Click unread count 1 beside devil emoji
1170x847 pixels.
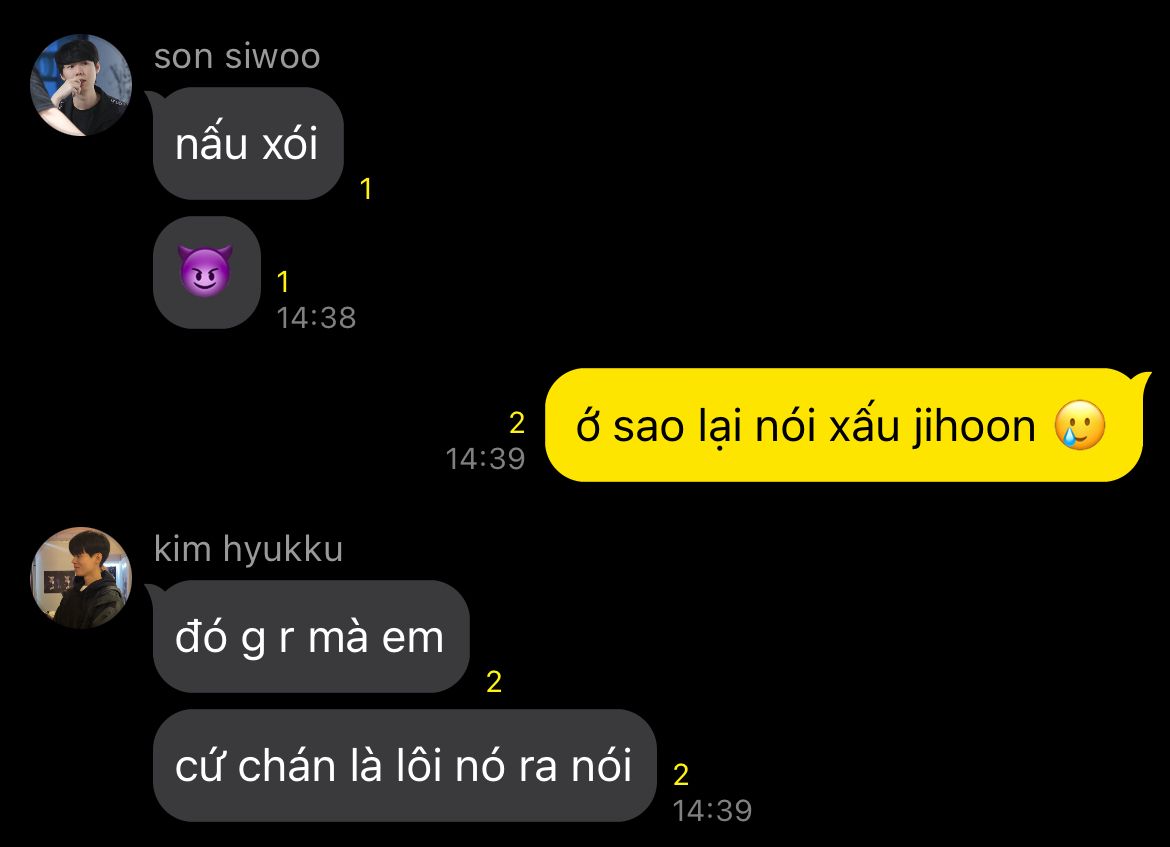[x=283, y=282]
